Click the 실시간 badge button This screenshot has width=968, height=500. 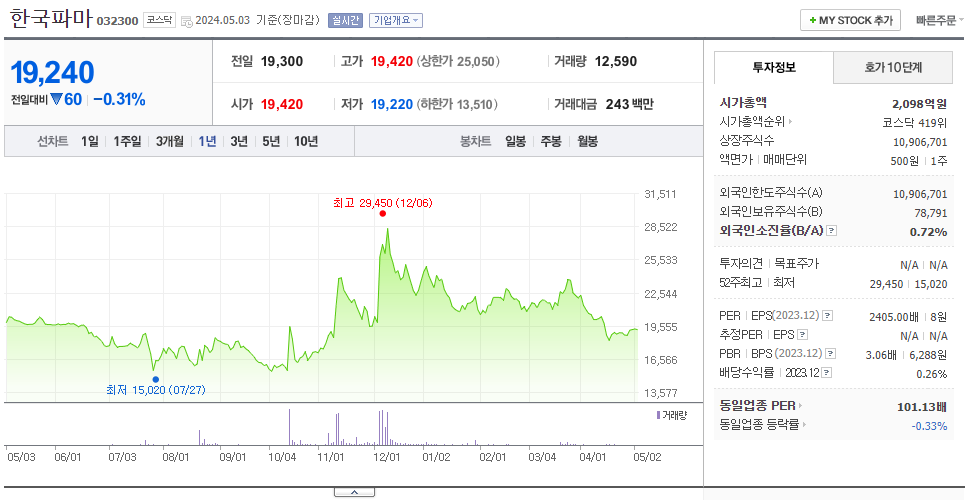(x=346, y=20)
